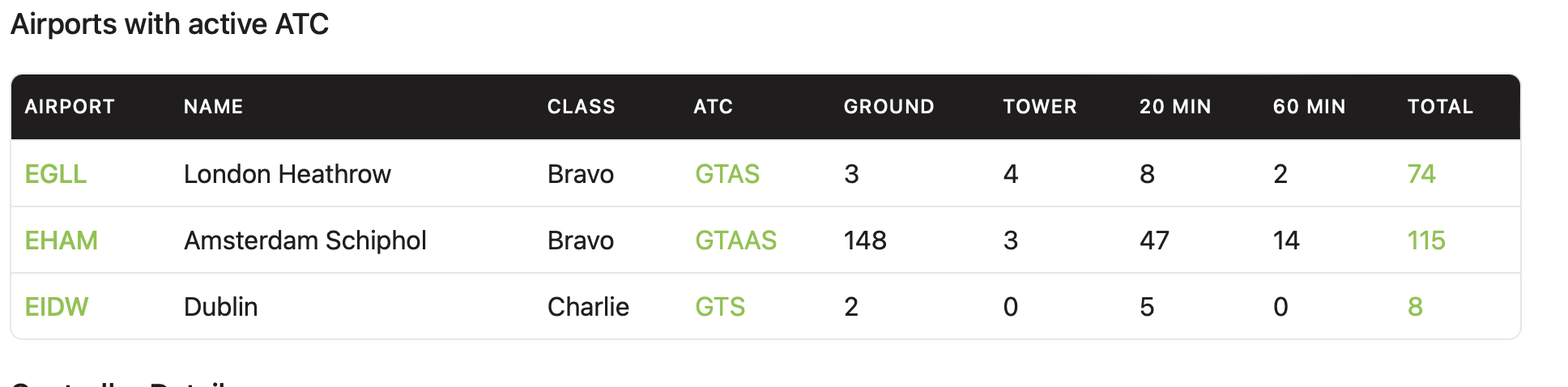
Task: Open the EHAM airport link
Action: [x=61, y=240]
